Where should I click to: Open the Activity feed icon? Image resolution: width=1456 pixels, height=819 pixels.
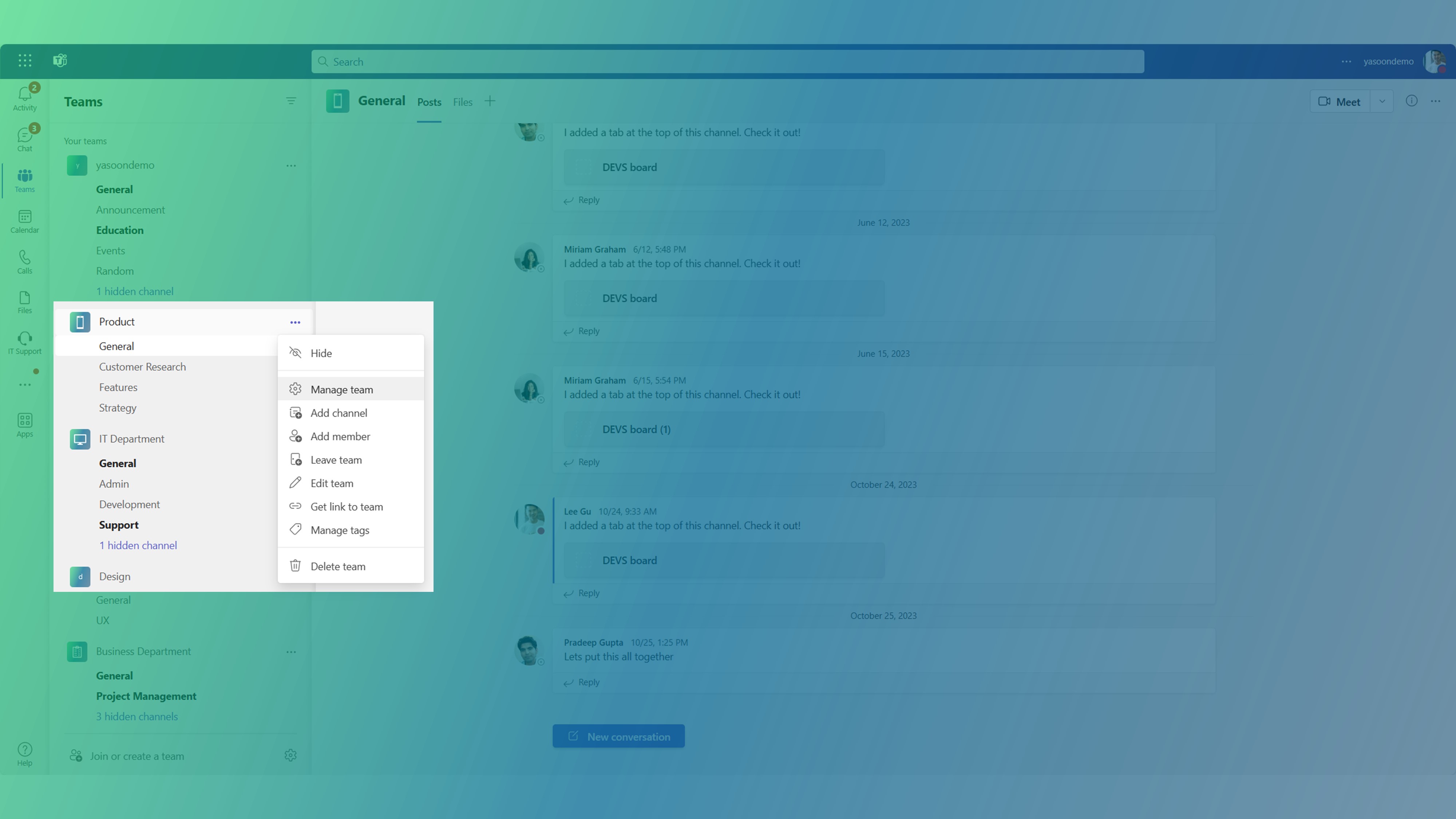(x=24, y=97)
